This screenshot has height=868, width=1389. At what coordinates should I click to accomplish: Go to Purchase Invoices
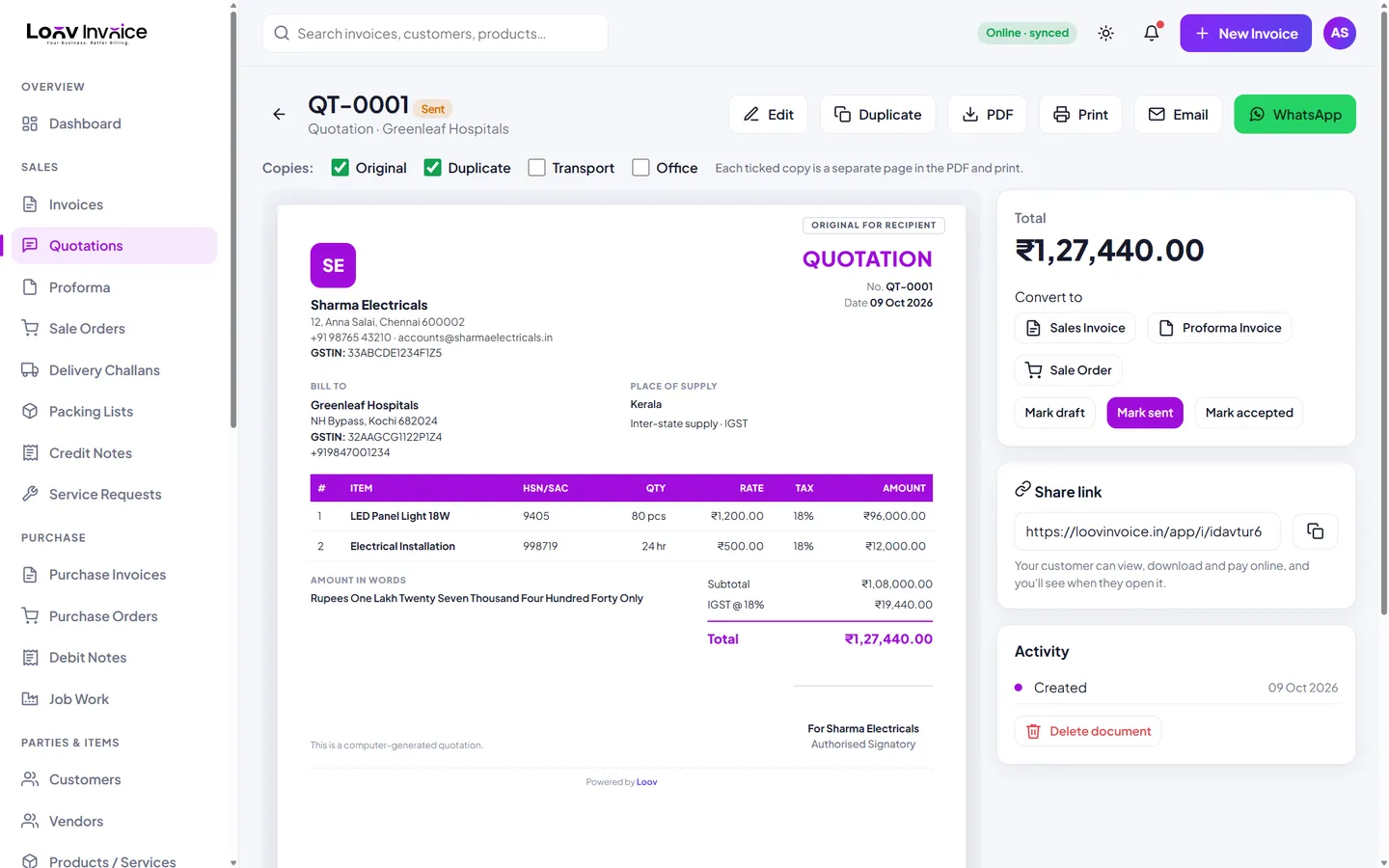point(114,575)
